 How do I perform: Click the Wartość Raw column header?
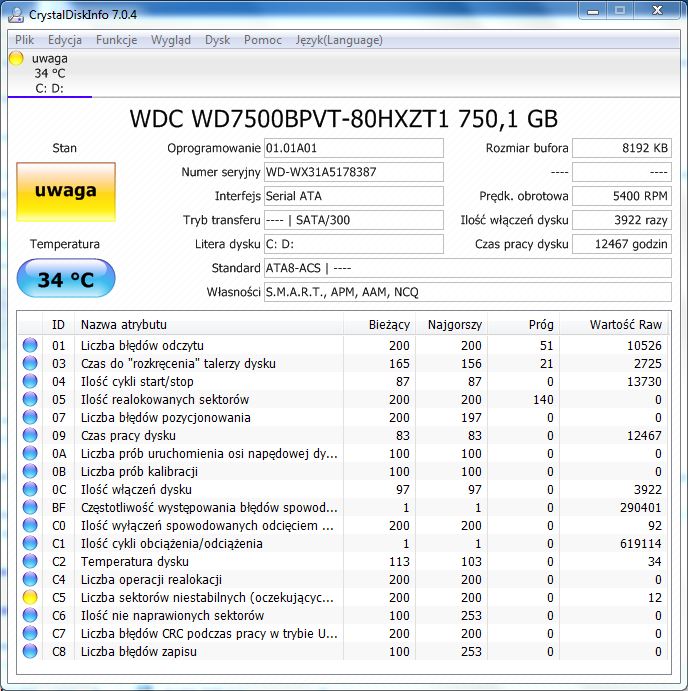(x=614, y=325)
